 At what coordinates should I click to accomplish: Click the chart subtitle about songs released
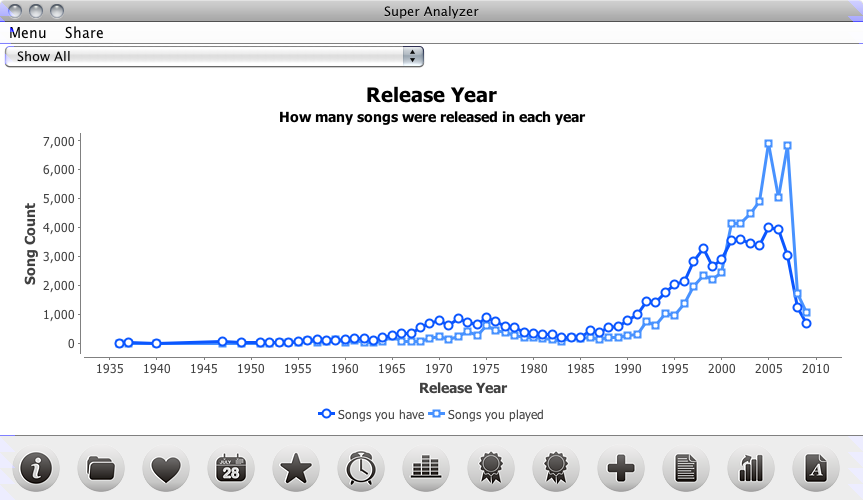(432, 117)
